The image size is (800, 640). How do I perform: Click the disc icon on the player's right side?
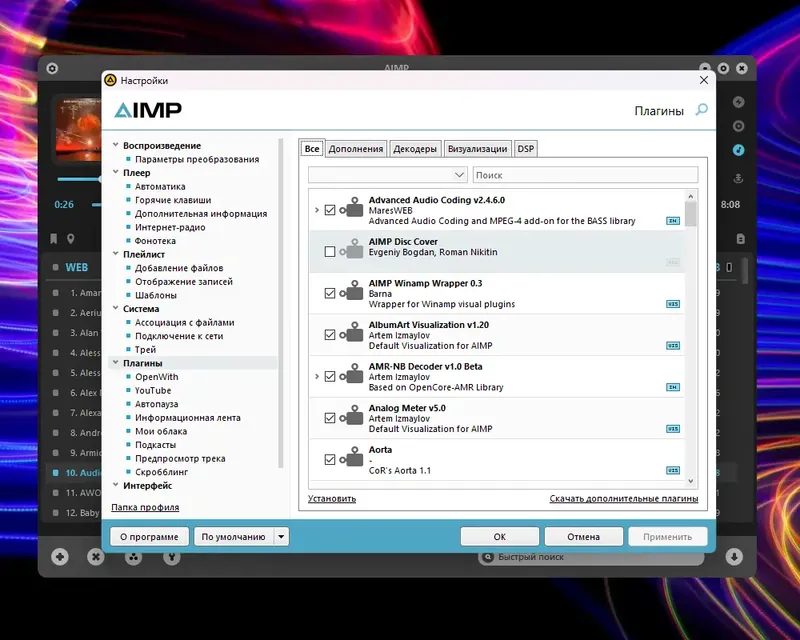pyautogui.click(x=738, y=126)
